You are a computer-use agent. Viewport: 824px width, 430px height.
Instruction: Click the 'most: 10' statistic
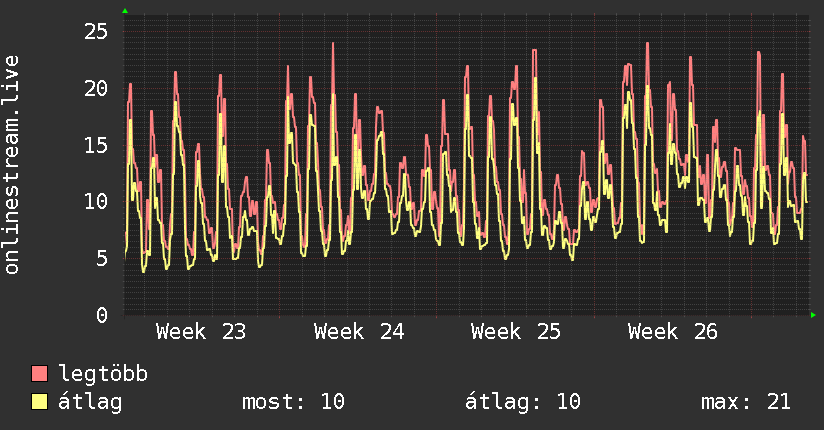[x=293, y=402]
